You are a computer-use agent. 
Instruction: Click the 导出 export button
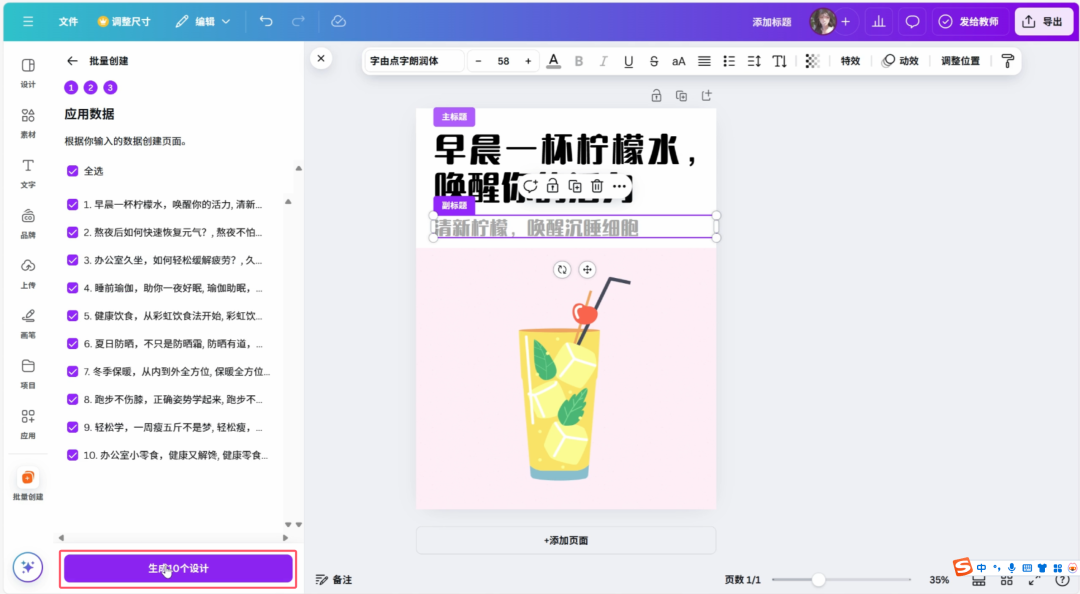coord(1043,21)
